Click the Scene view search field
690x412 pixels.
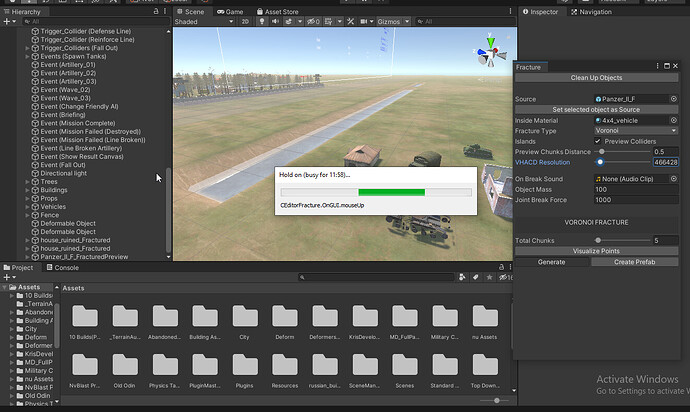(x=465, y=22)
